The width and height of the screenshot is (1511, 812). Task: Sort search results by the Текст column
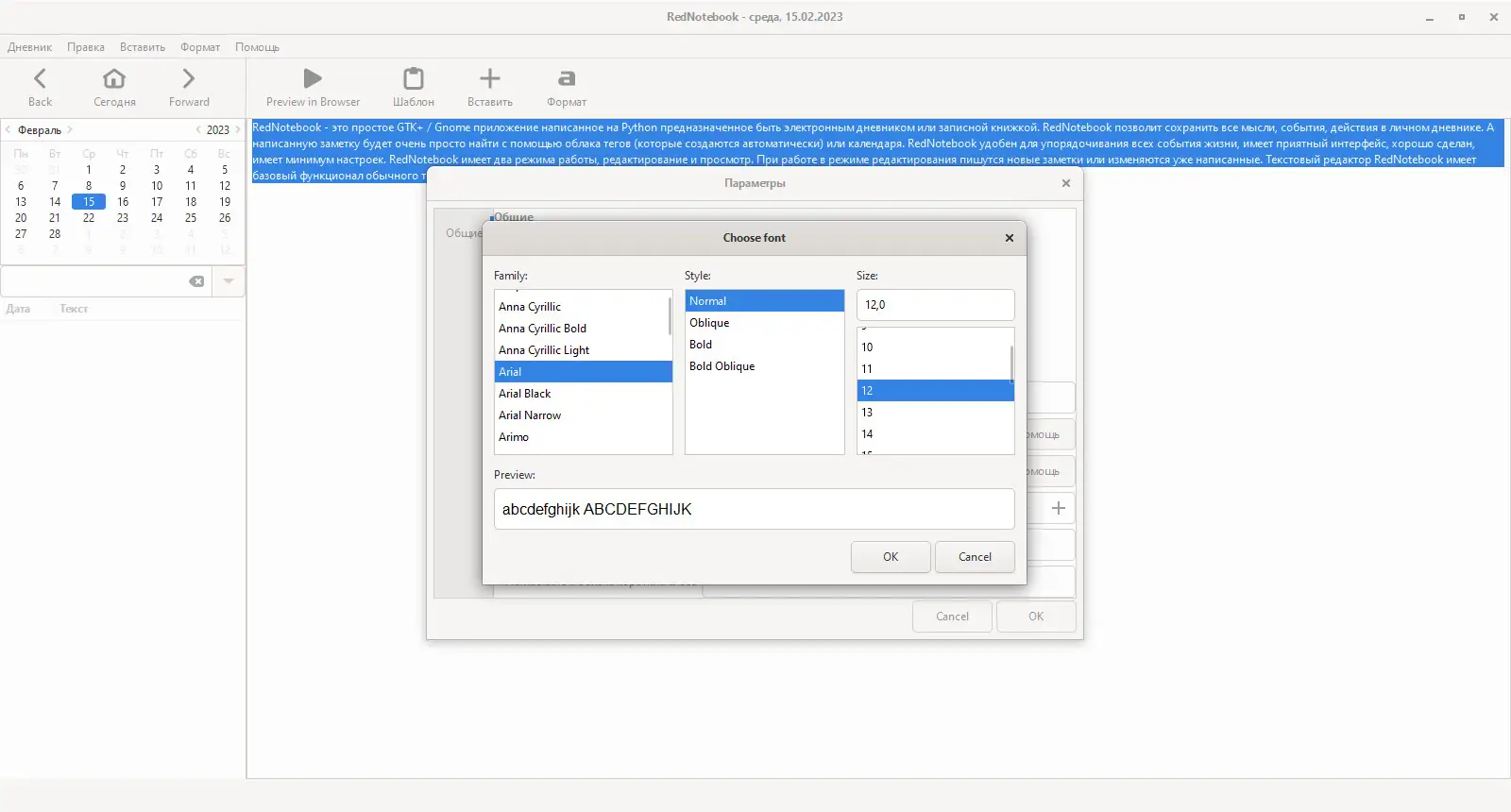point(74,309)
